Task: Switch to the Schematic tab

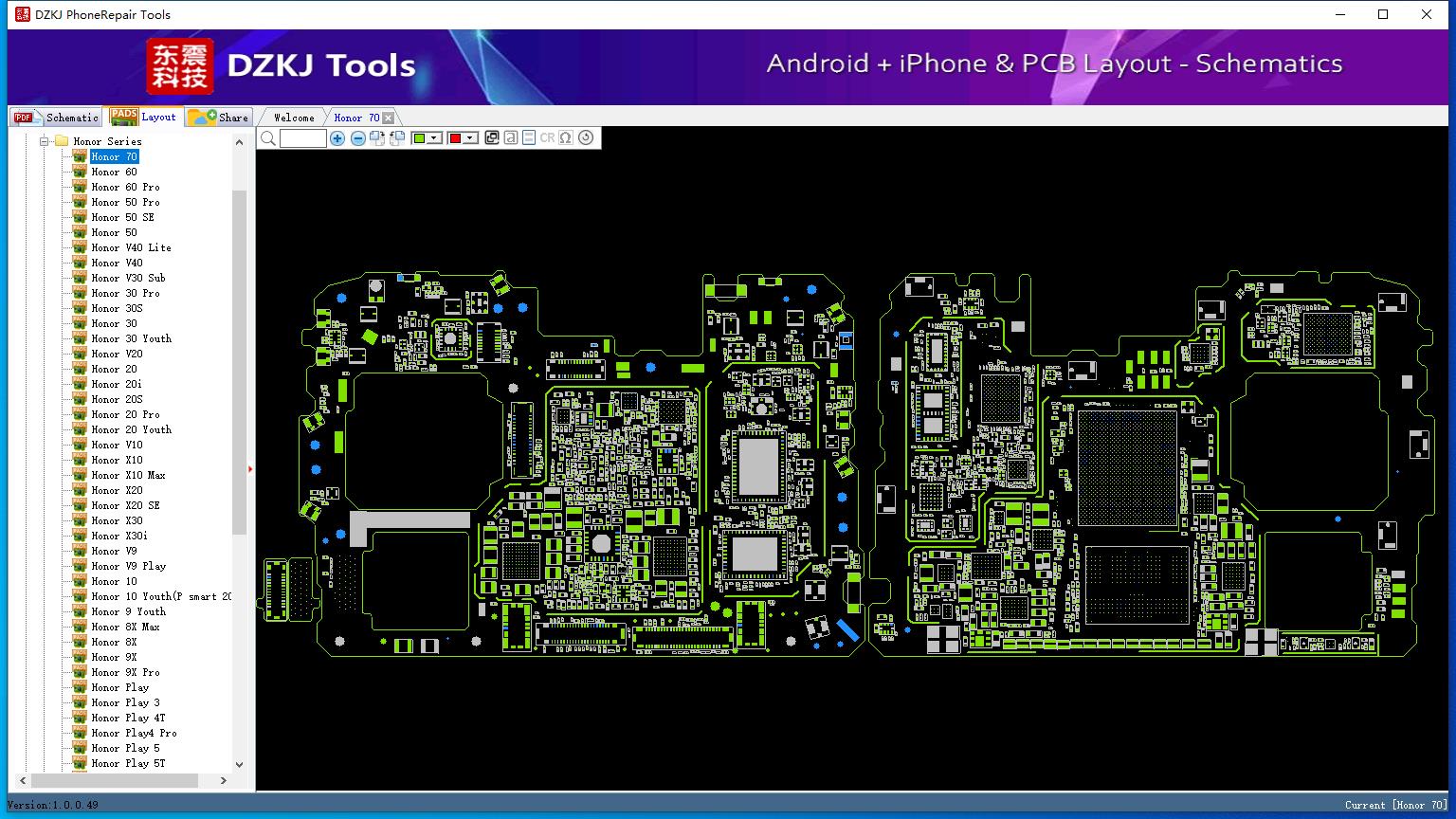Action: (57, 118)
